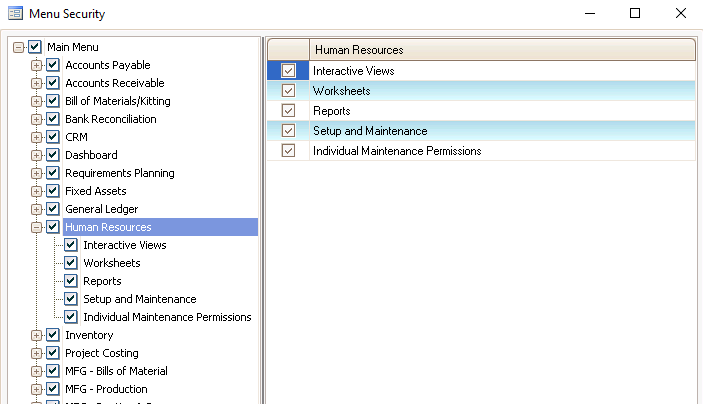This screenshot has width=703, height=404.
Task: Click the Menu Security window title icon
Action: 15,14
